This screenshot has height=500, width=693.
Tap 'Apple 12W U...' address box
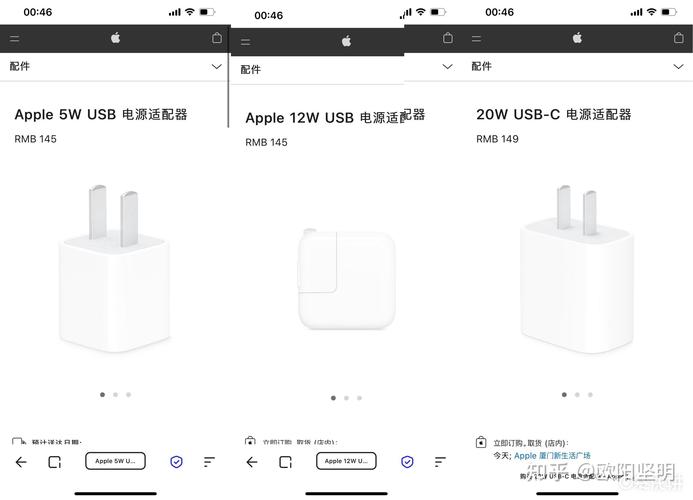346,461
